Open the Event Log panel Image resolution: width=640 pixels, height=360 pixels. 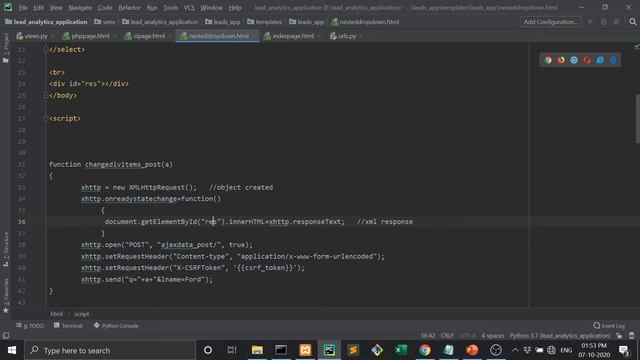click(x=609, y=326)
